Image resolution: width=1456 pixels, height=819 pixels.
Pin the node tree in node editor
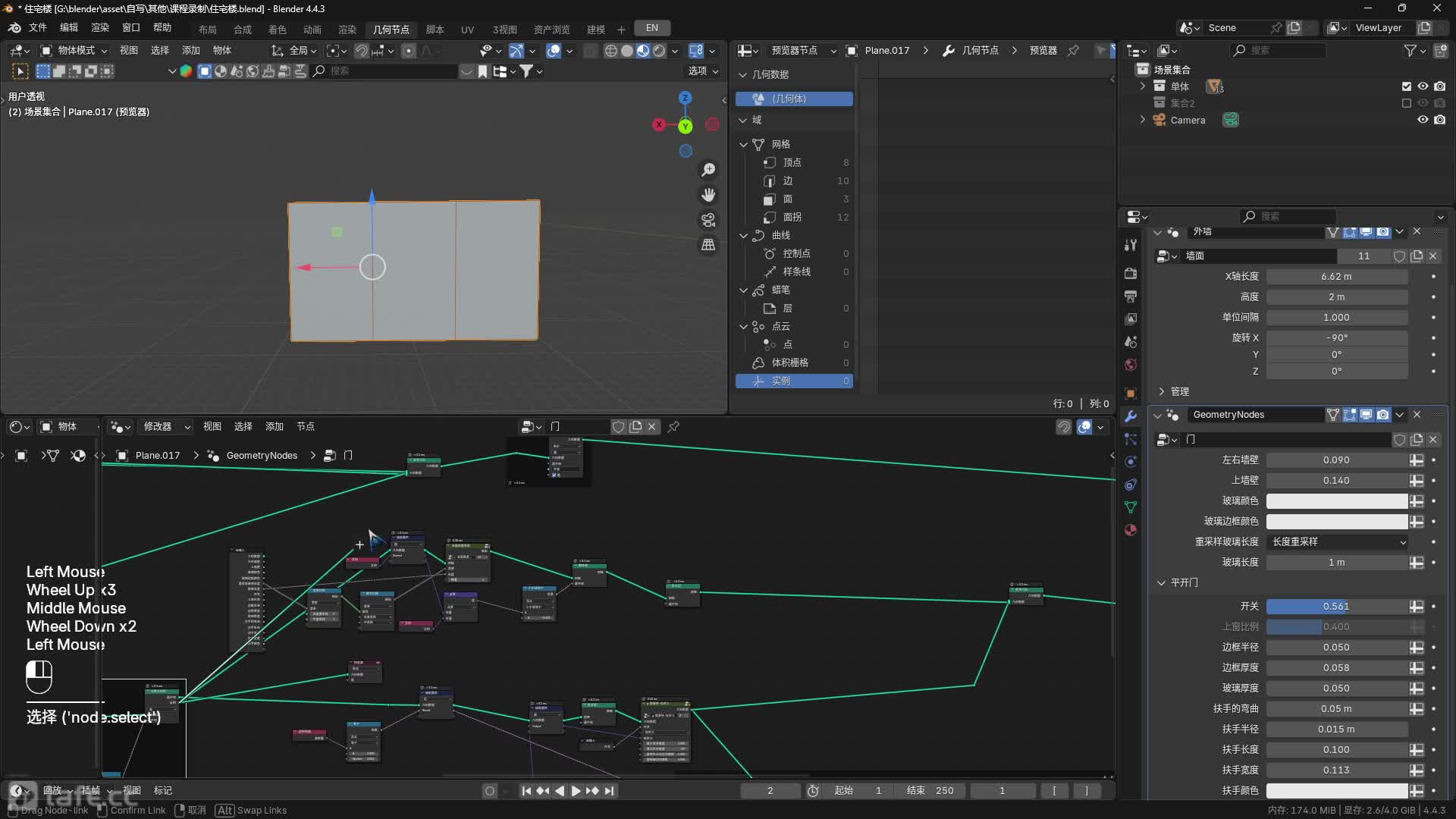point(673,427)
